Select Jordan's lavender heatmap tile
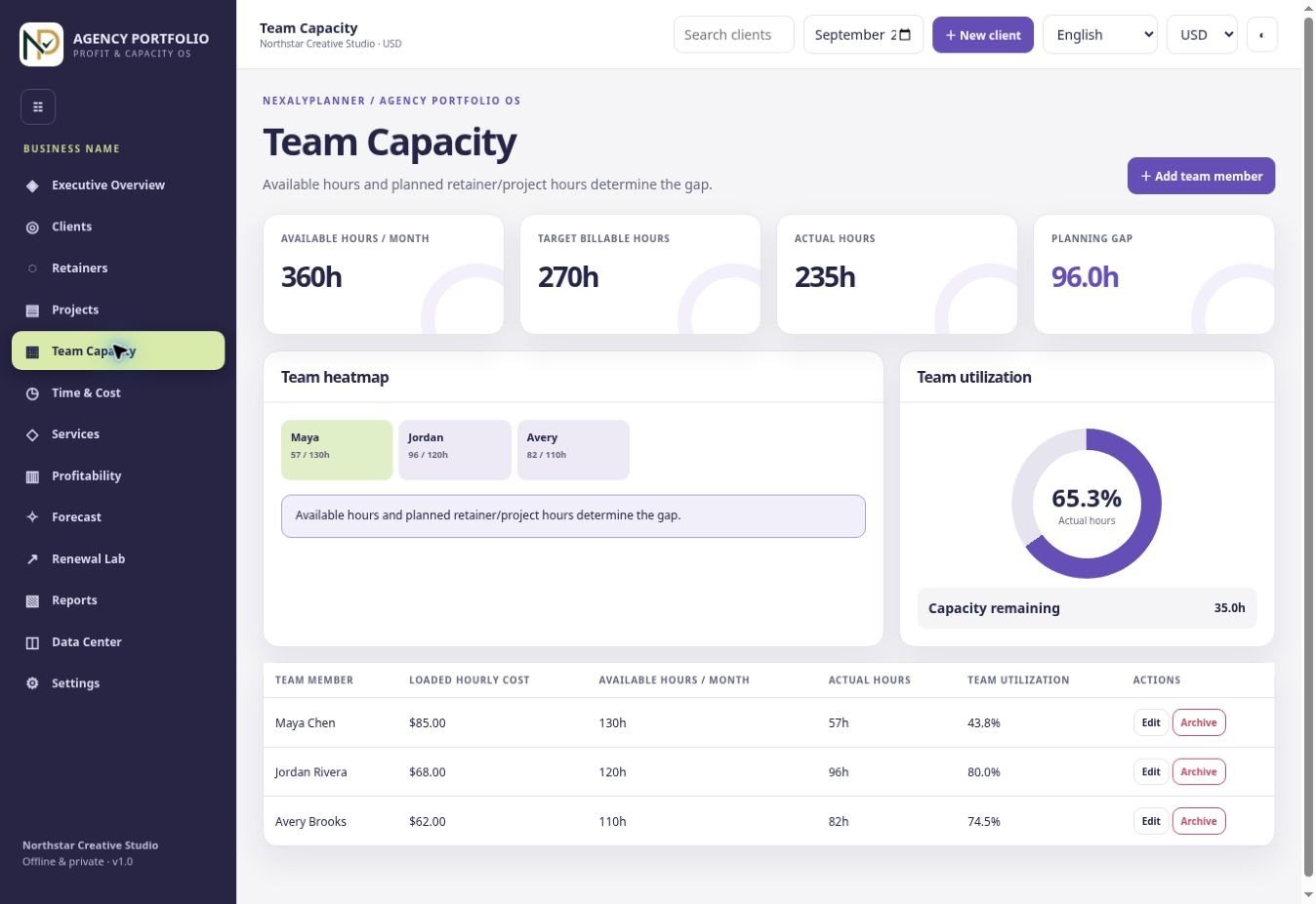 455,450
